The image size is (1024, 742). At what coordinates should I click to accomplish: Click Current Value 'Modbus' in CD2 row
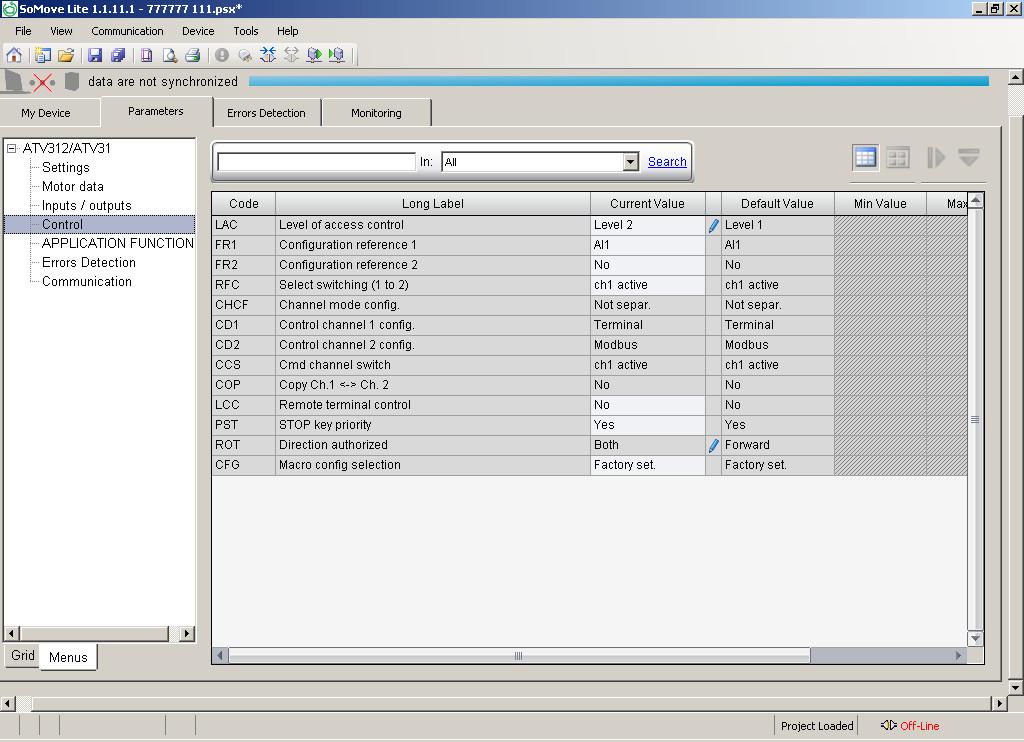point(647,346)
